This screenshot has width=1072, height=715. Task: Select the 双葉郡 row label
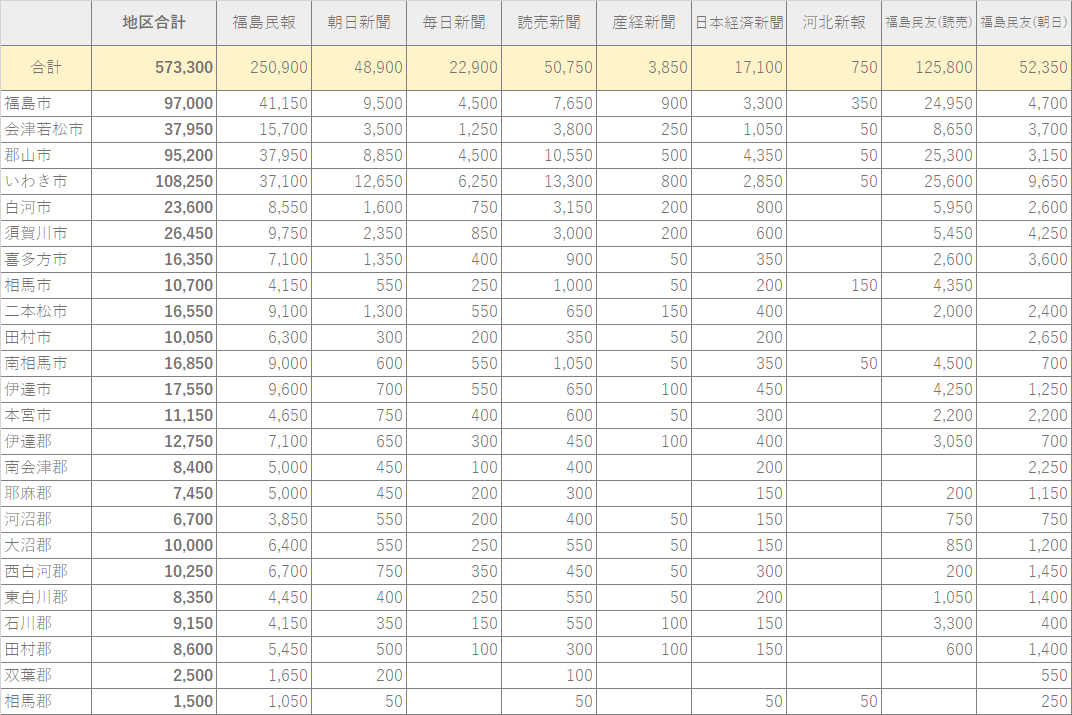[x=46, y=675]
